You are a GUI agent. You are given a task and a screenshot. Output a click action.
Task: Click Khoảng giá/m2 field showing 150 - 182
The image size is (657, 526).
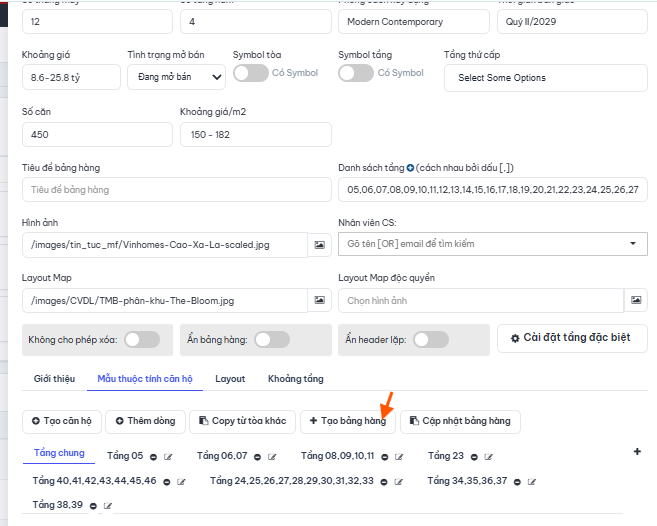256,135
